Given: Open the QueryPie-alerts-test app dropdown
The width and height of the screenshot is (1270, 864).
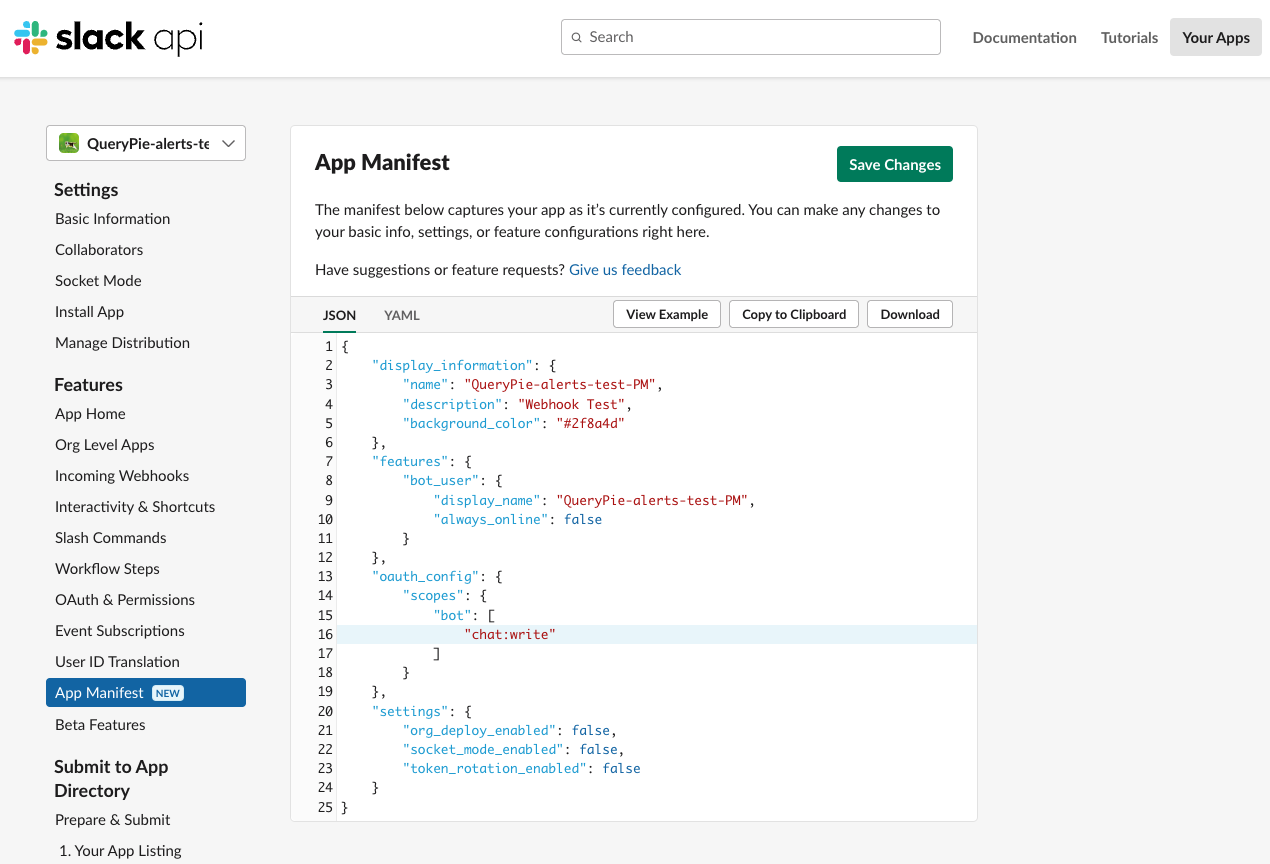Looking at the screenshot, I should click(146, 143).
